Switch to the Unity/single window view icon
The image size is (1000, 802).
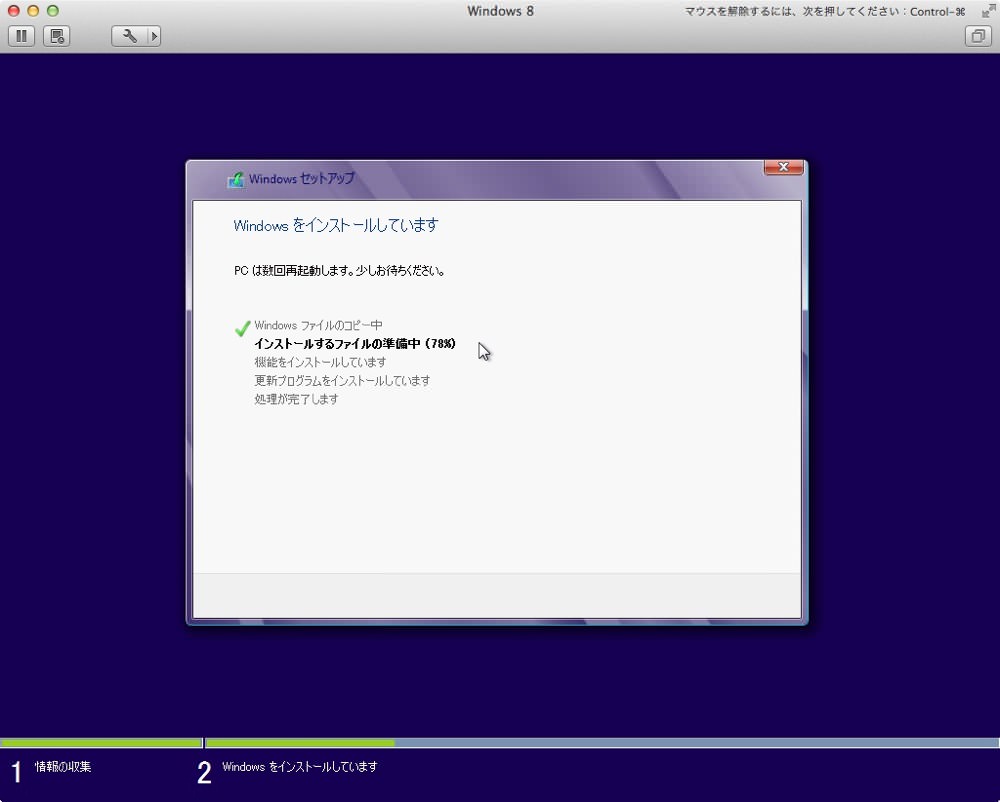(x=978, y=36)
